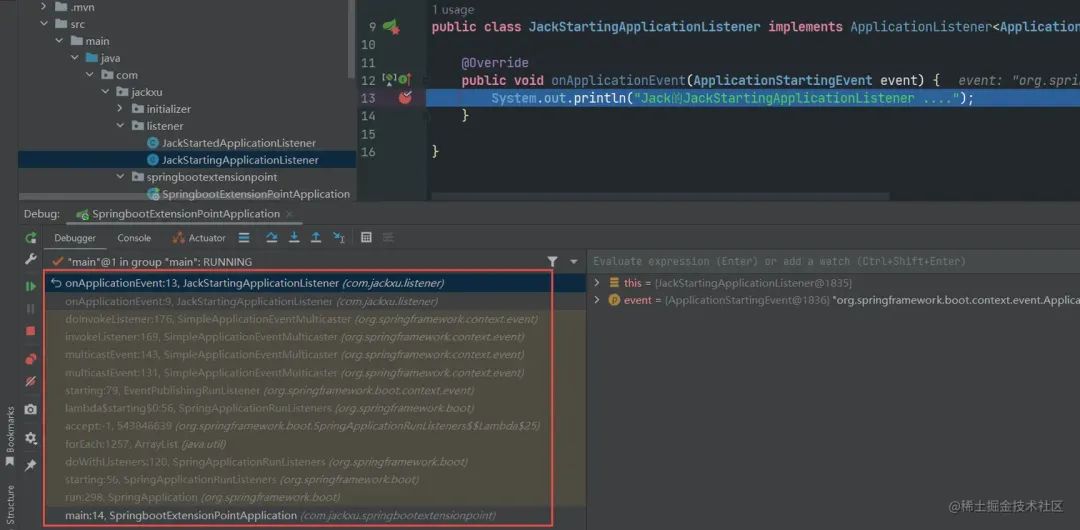The width and height of the screenshot is (1080, 530).
Task: Open the thread selector dropdown arrow
Action: [x=574, y=262]
